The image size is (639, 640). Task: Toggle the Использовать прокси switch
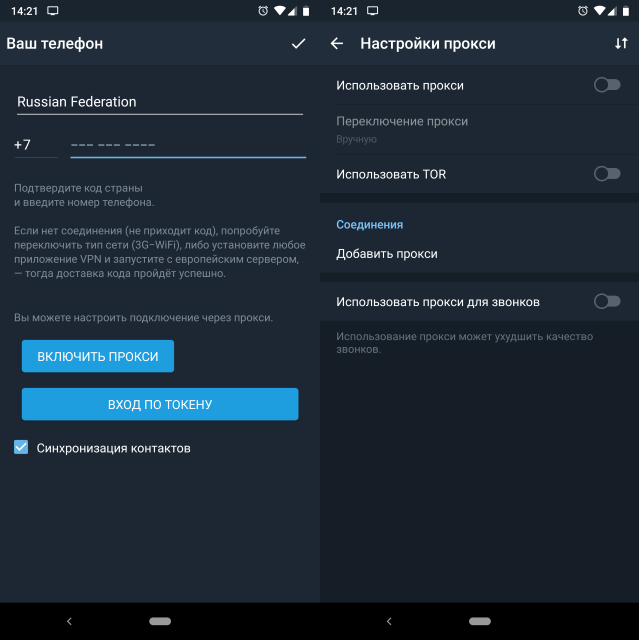607,85
